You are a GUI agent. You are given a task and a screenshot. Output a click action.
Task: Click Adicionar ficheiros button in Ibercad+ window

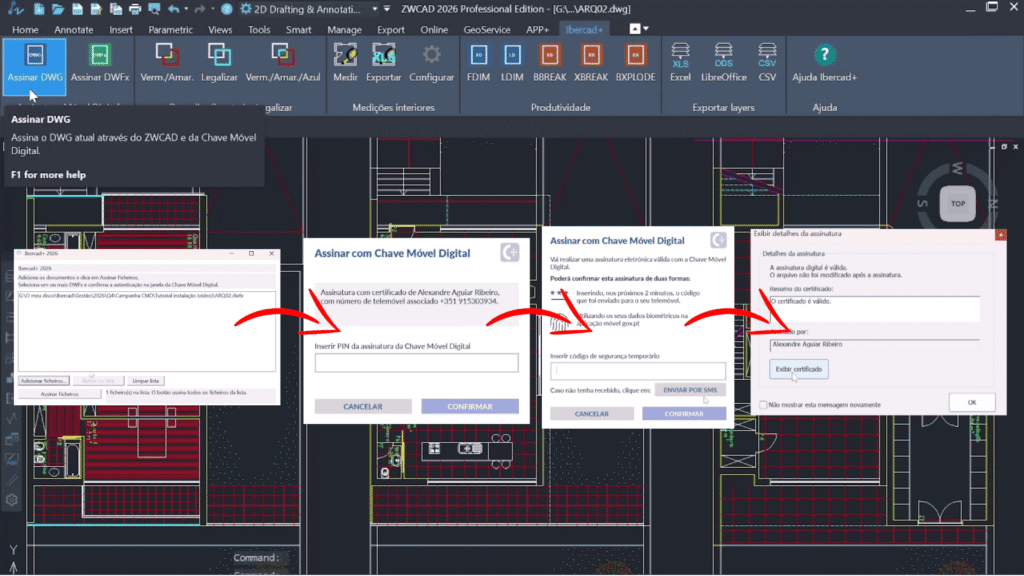[44, 381]
